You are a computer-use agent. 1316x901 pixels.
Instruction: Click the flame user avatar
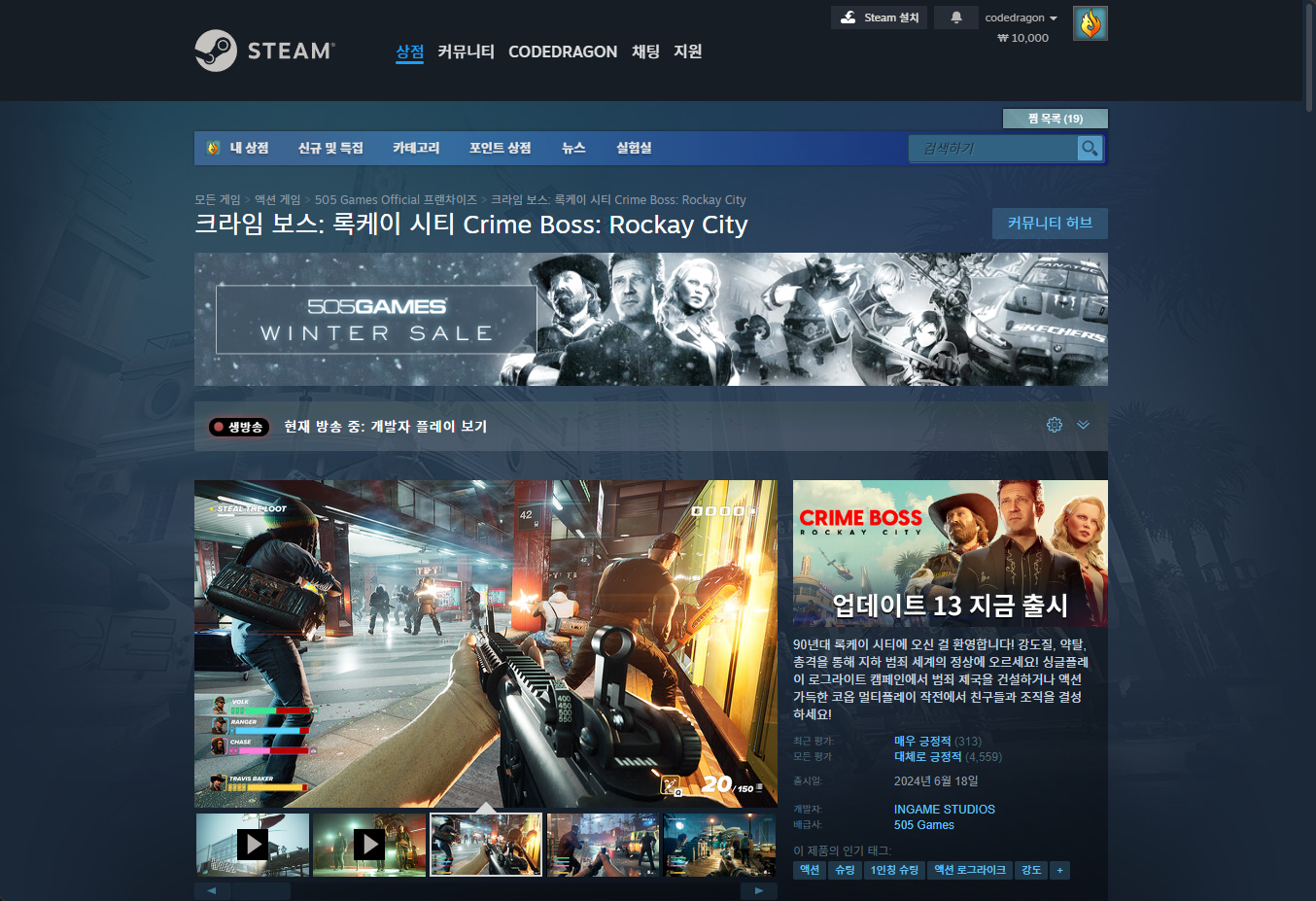pyautogui.click(x=1091, y=23)
